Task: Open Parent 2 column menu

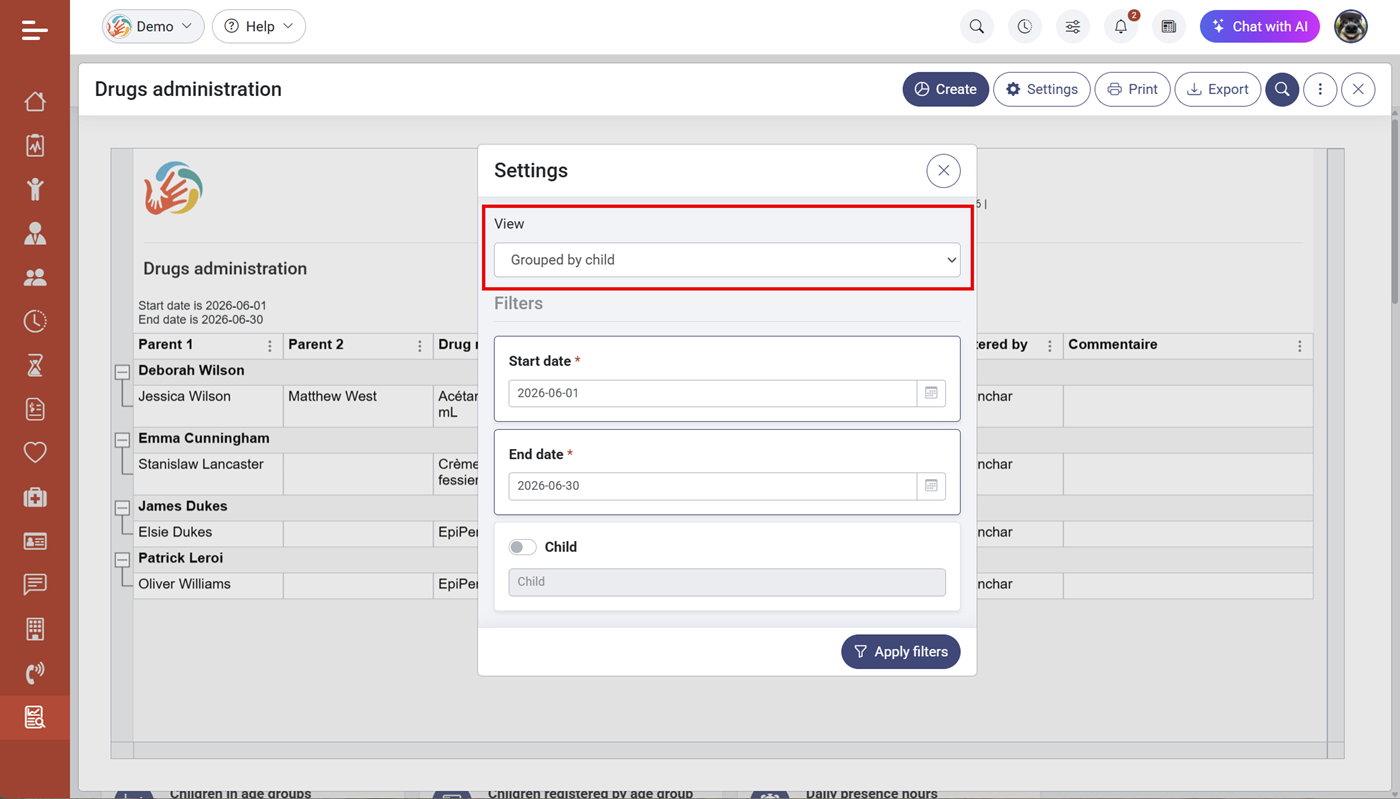Action: point(420,346)
